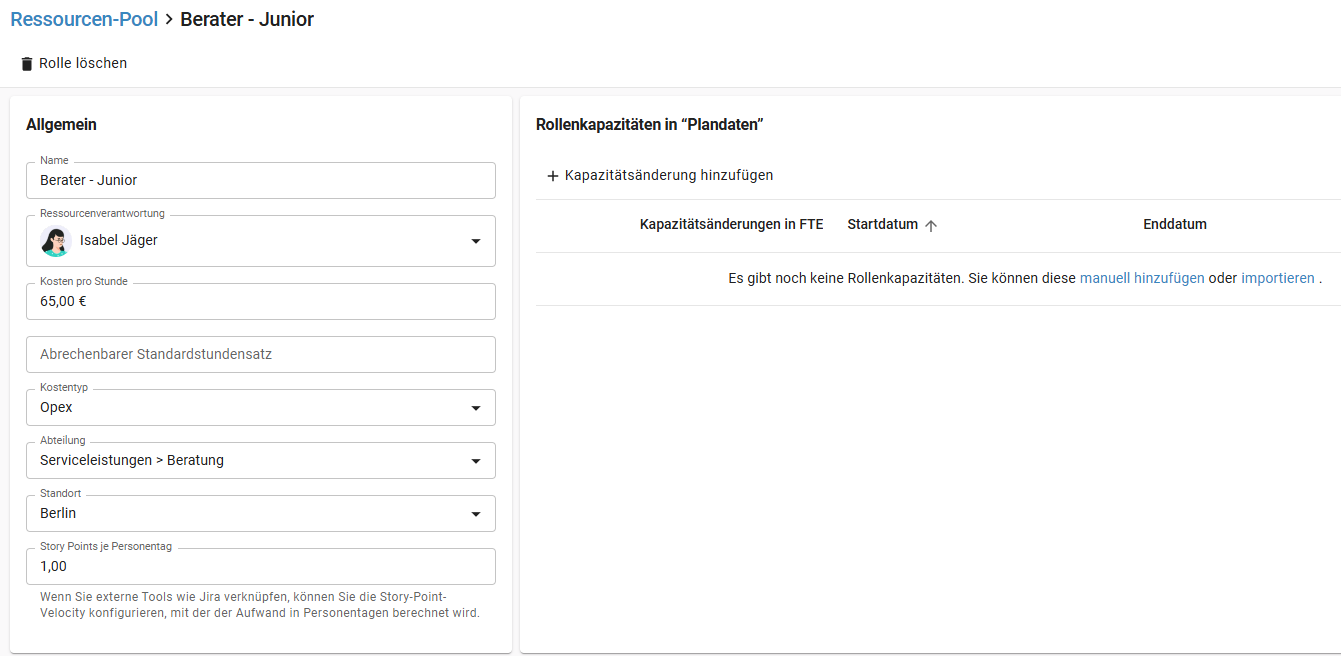The width and height of the screenshot is (1341, 656).
Task: Click Kapazitätsänderungen in FTE column header
Action: pos(732,224)
